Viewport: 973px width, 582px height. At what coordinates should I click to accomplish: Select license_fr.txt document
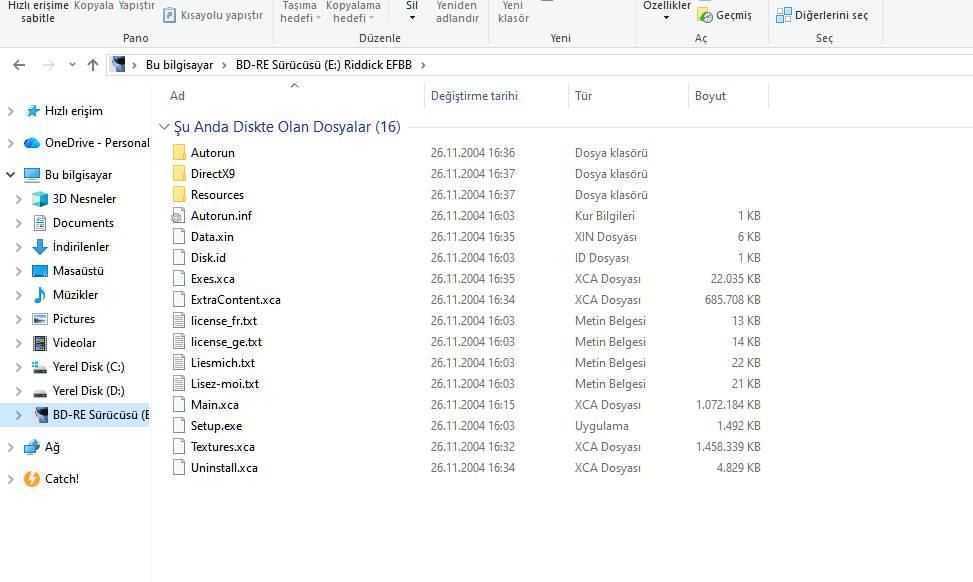[223, 321]
